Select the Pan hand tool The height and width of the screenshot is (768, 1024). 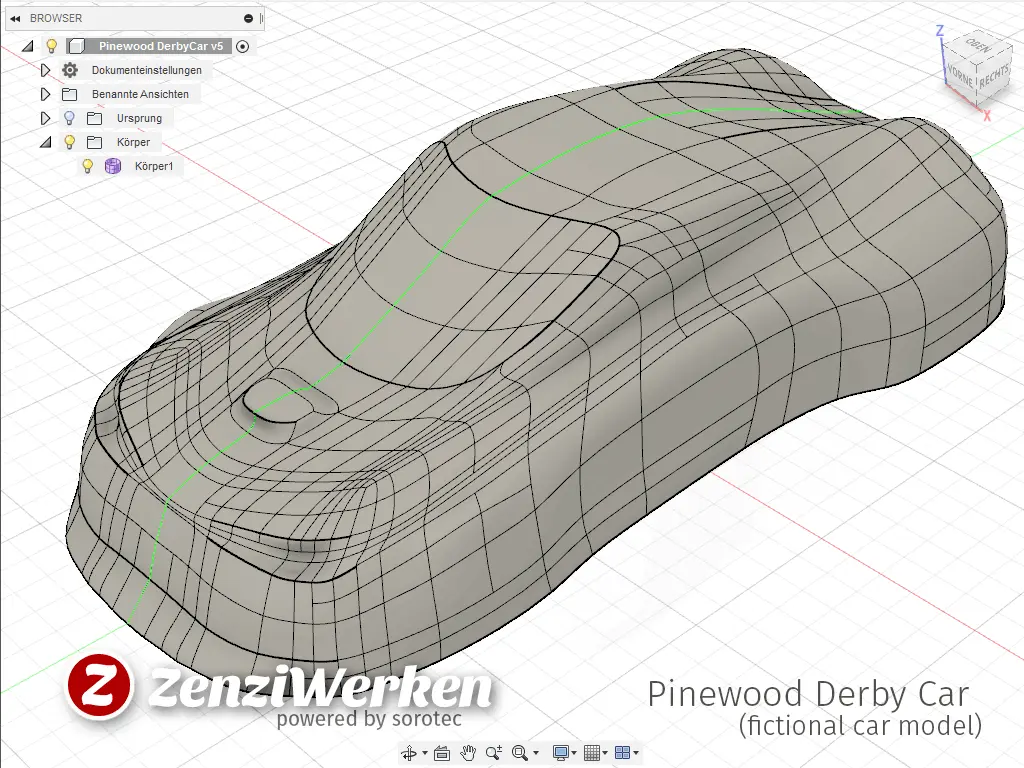tap(468, 753)
